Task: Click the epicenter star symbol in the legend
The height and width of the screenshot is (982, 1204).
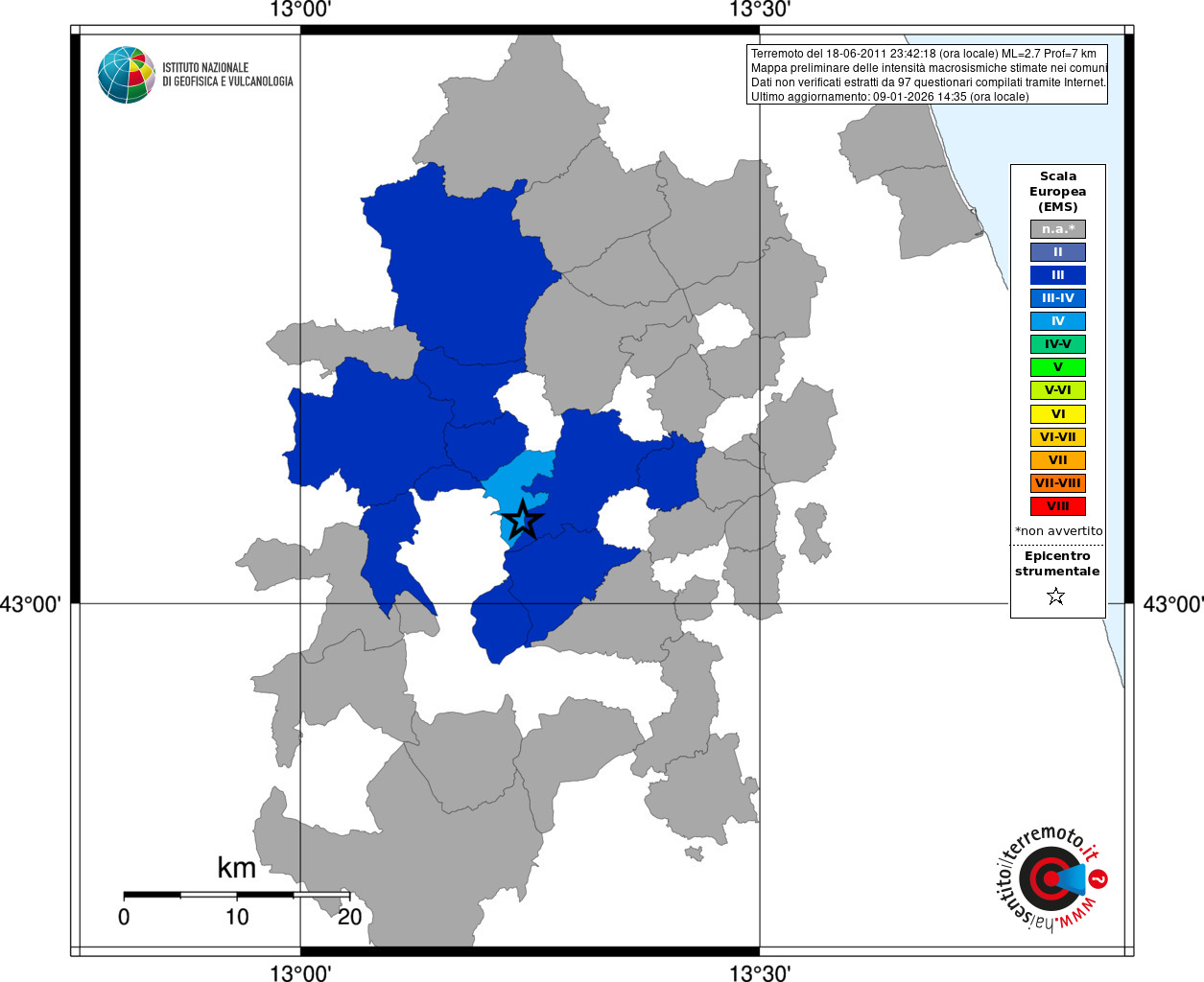Action: [x=1056, y=596]
